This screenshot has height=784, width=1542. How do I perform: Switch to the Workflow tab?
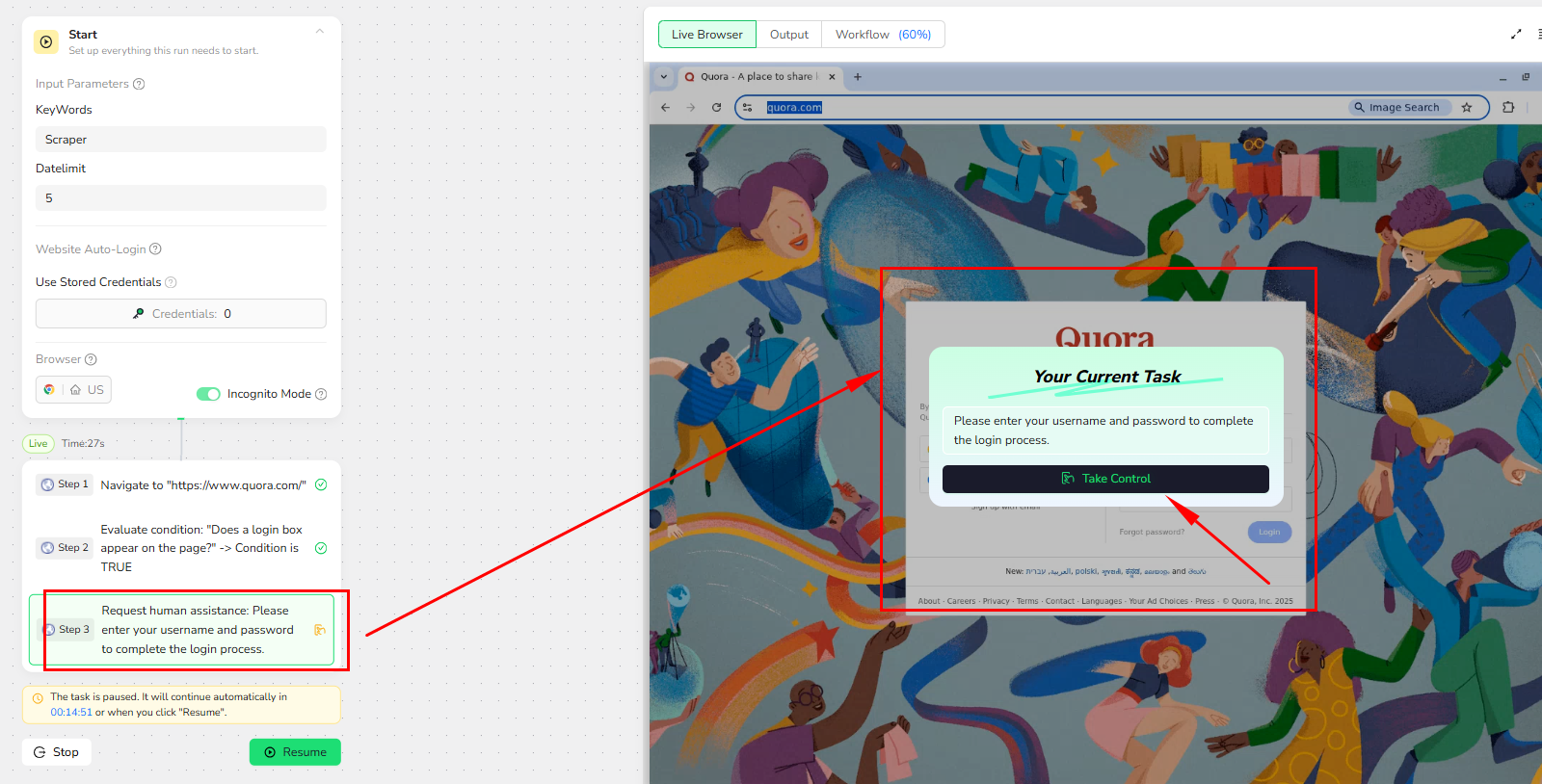coord(882,35)
